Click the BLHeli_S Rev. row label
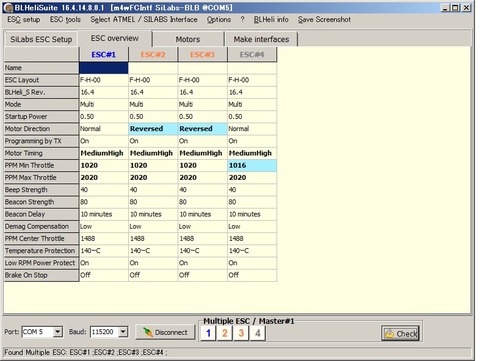The width and height of the screenshot is (500, 361). pos(41,92)
